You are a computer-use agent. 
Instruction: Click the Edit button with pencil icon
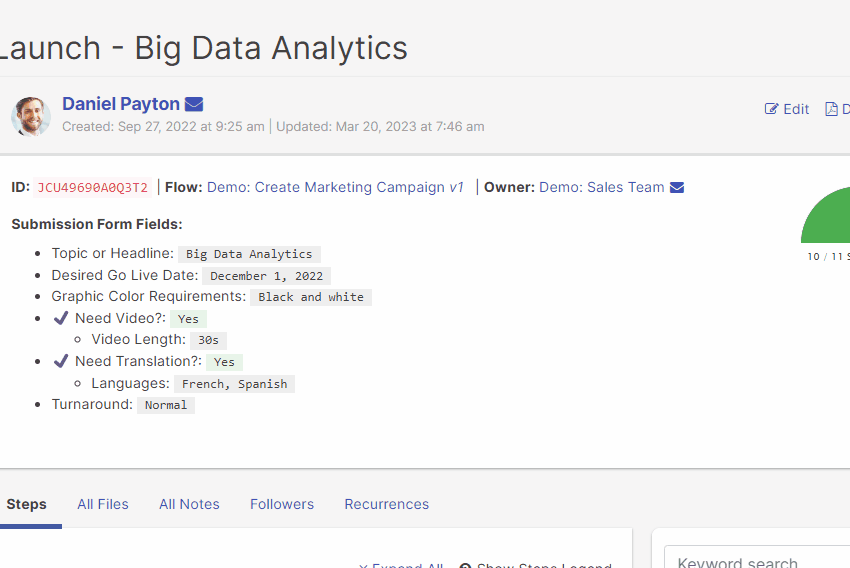(x=787, y=109)
